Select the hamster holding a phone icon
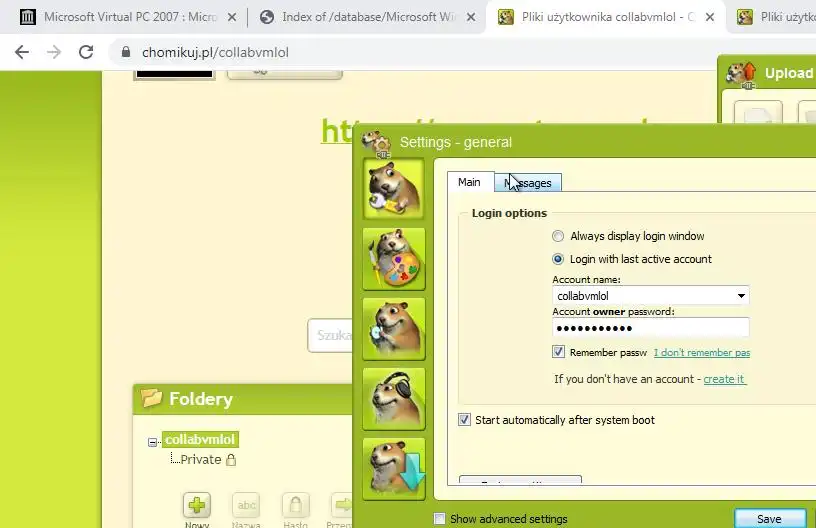 [x=394, y=329]
